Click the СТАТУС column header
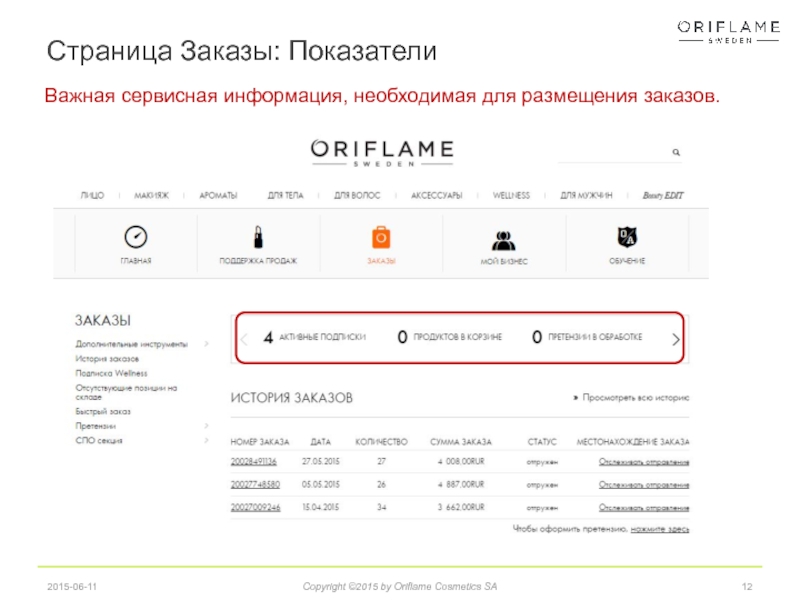 click(542, 442)
